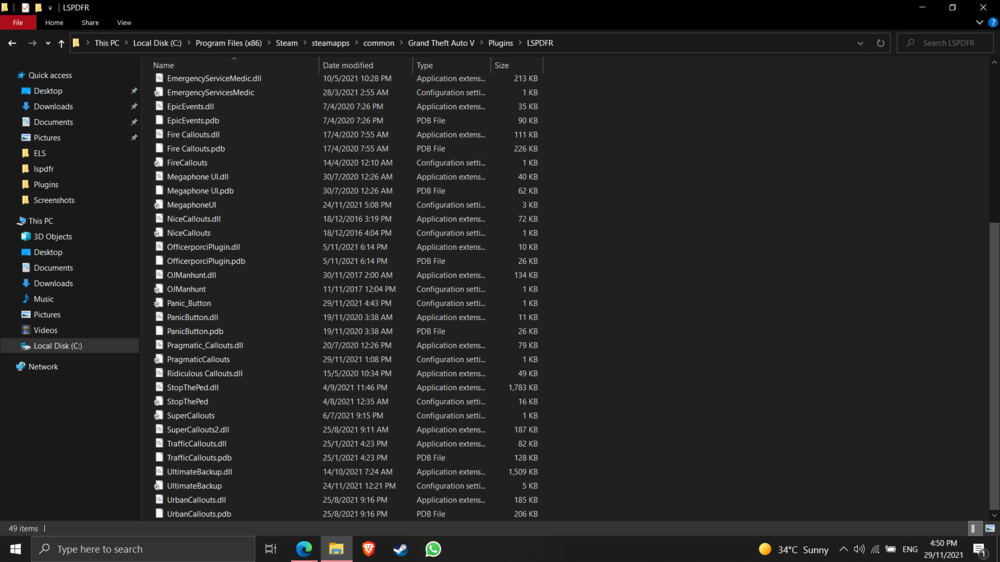1000x562 pixels.
Task: Go up one folder level
Action: click(61, 43)
